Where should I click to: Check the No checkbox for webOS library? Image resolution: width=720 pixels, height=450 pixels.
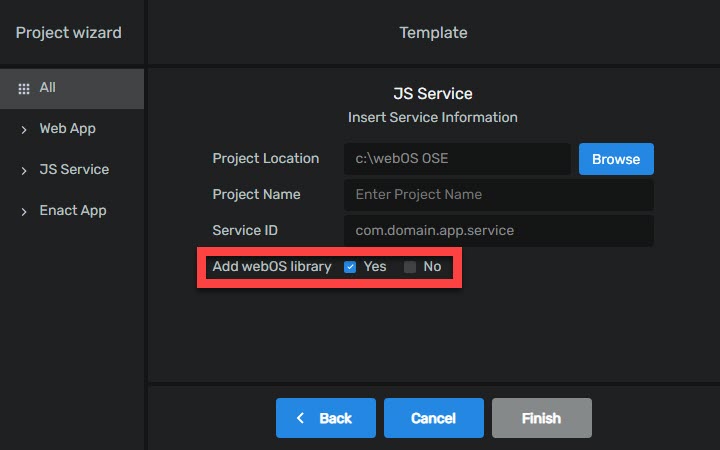[x=410, y=267]
